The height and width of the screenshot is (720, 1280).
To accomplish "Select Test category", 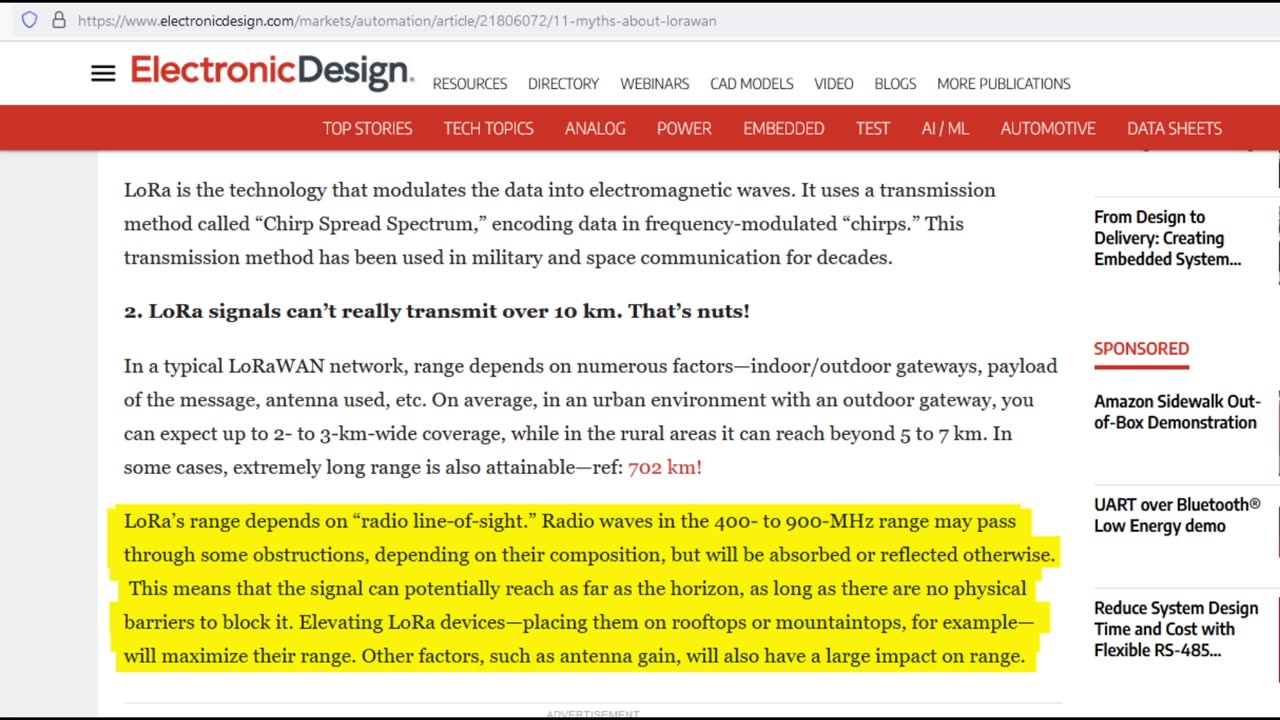I will pyautogui.click(x=873, y=128).
